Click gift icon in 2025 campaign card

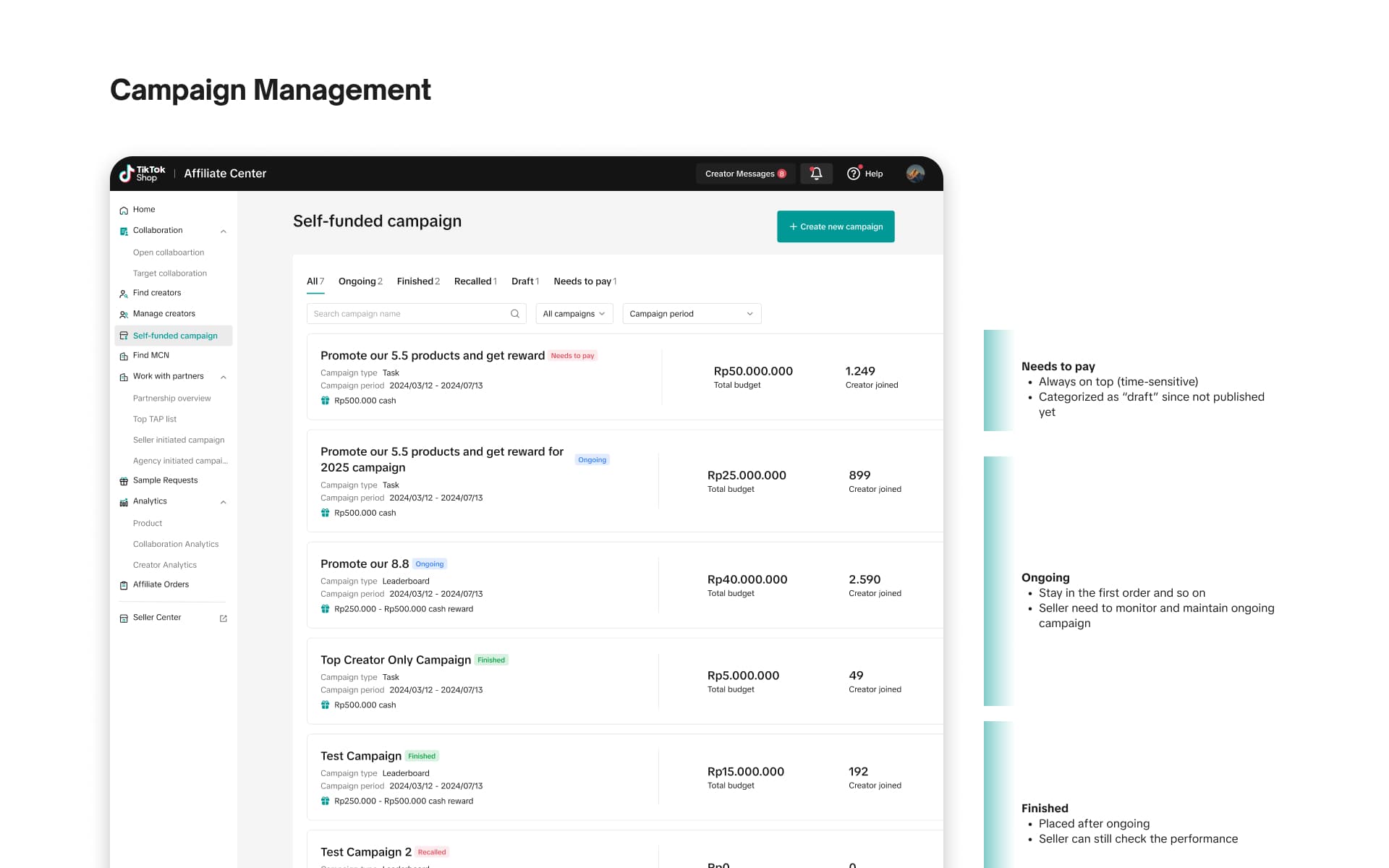[326, 513]
